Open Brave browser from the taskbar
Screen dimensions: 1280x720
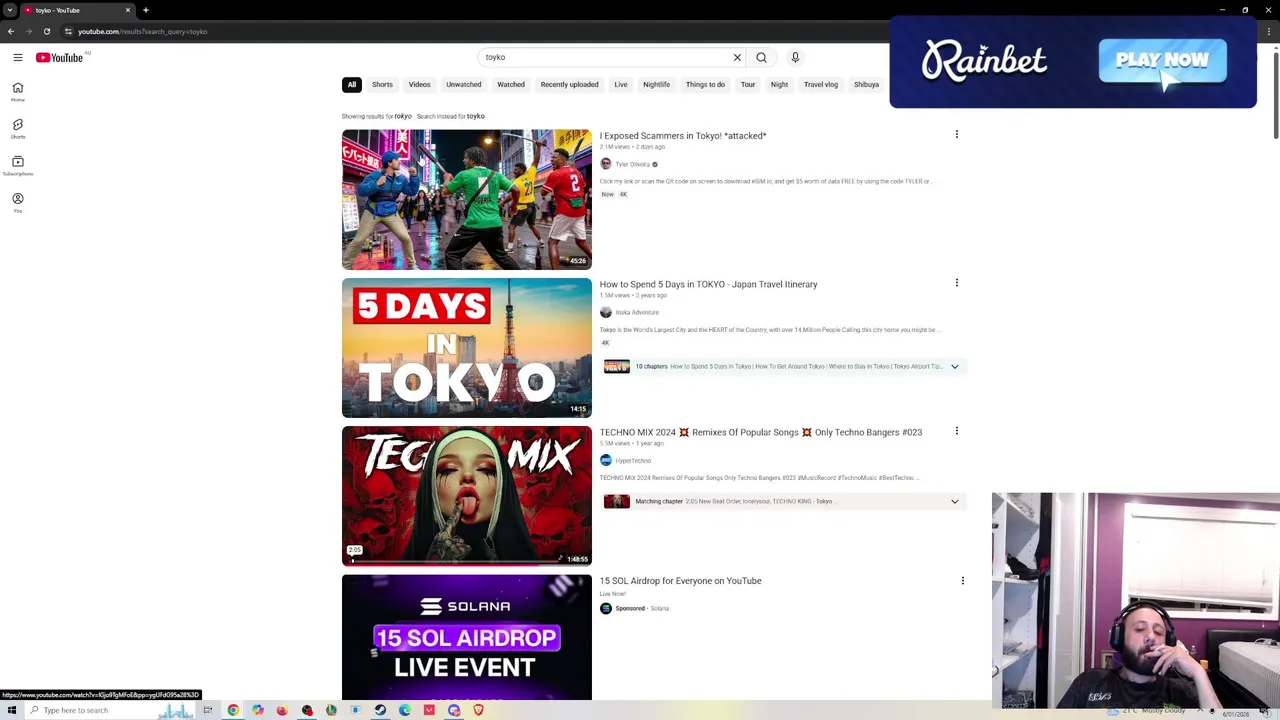[x=478, y=710]
